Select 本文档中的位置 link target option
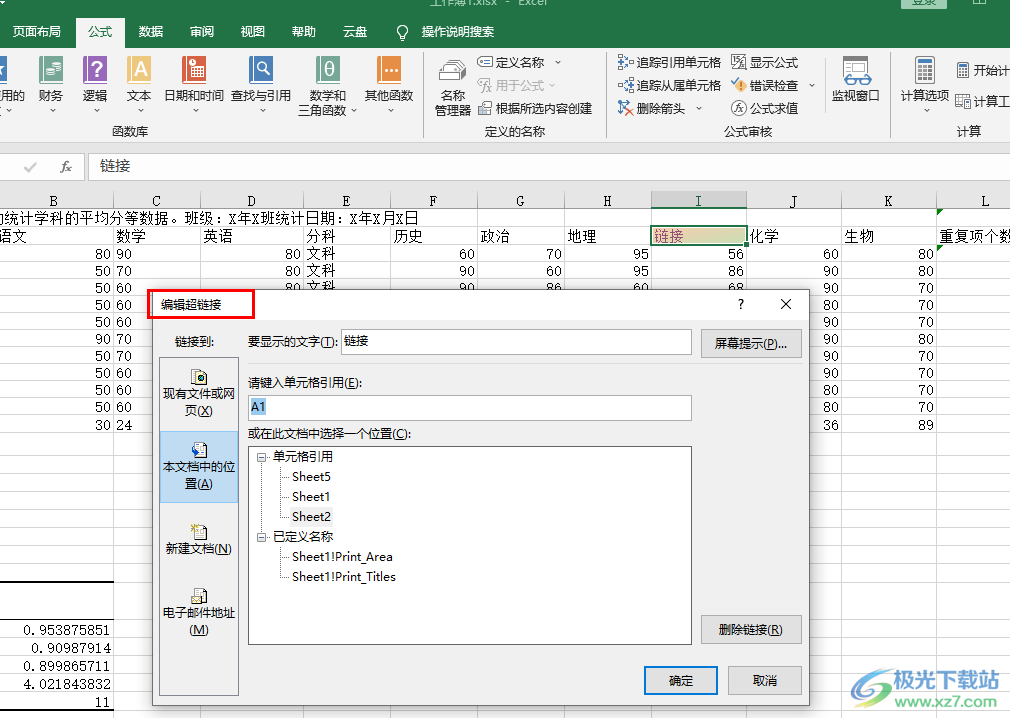This screenshot has height=718, width=1010. 198,467
